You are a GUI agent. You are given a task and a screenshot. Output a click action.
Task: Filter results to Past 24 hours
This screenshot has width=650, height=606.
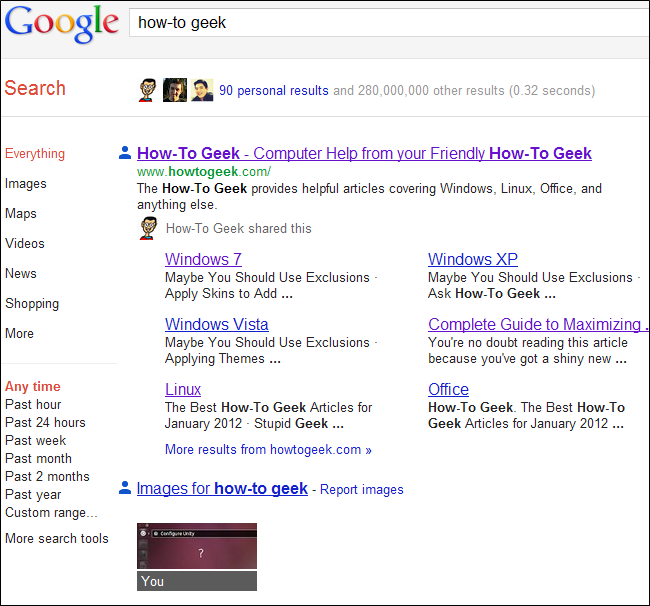click(45, 422)
